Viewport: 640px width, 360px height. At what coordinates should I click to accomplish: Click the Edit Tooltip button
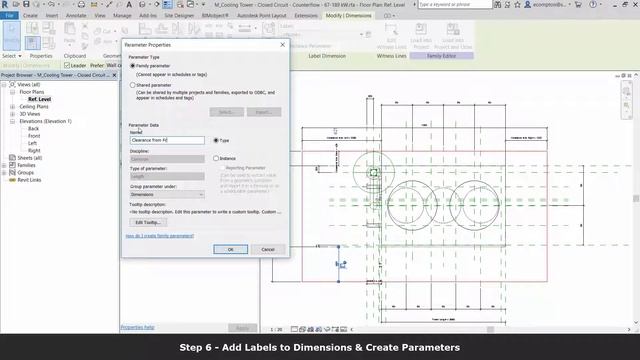click(148, 222)
